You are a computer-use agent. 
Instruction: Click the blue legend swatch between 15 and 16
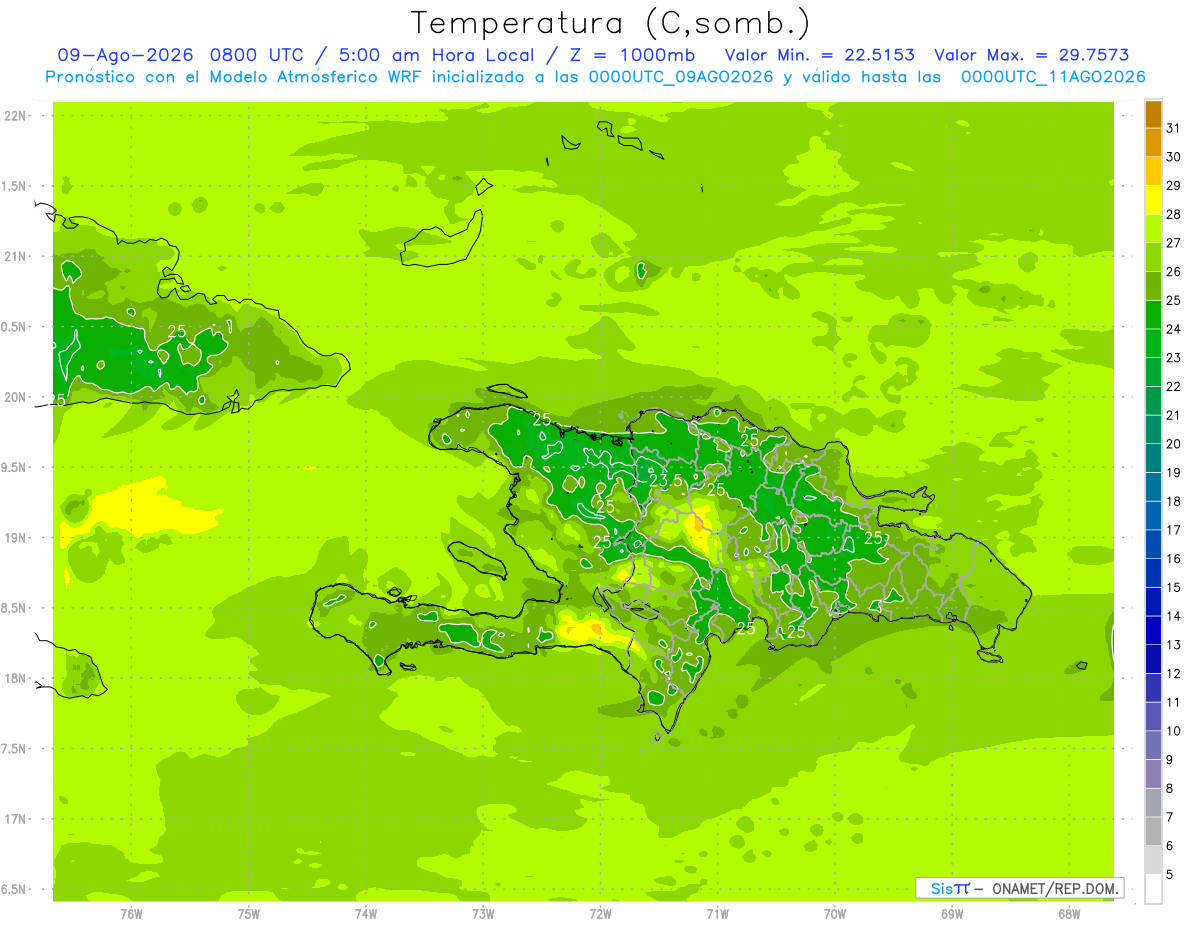point(1153,573)
